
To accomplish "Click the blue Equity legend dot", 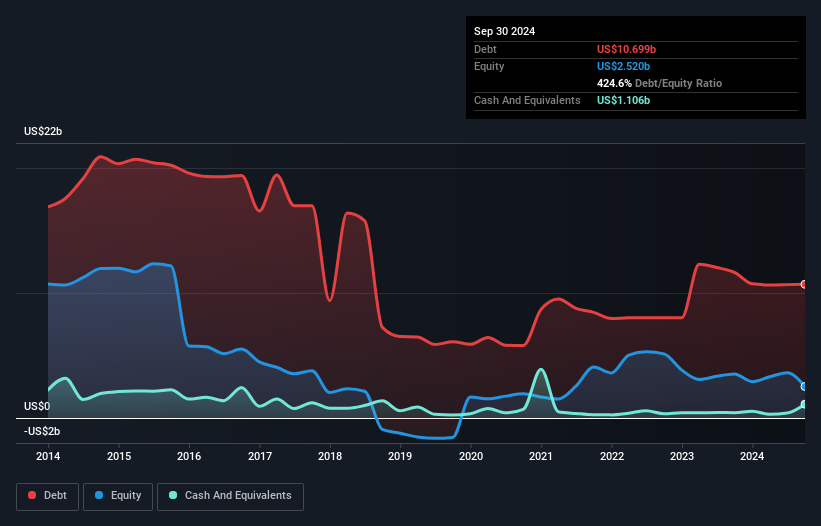I will tap(99, 495).
